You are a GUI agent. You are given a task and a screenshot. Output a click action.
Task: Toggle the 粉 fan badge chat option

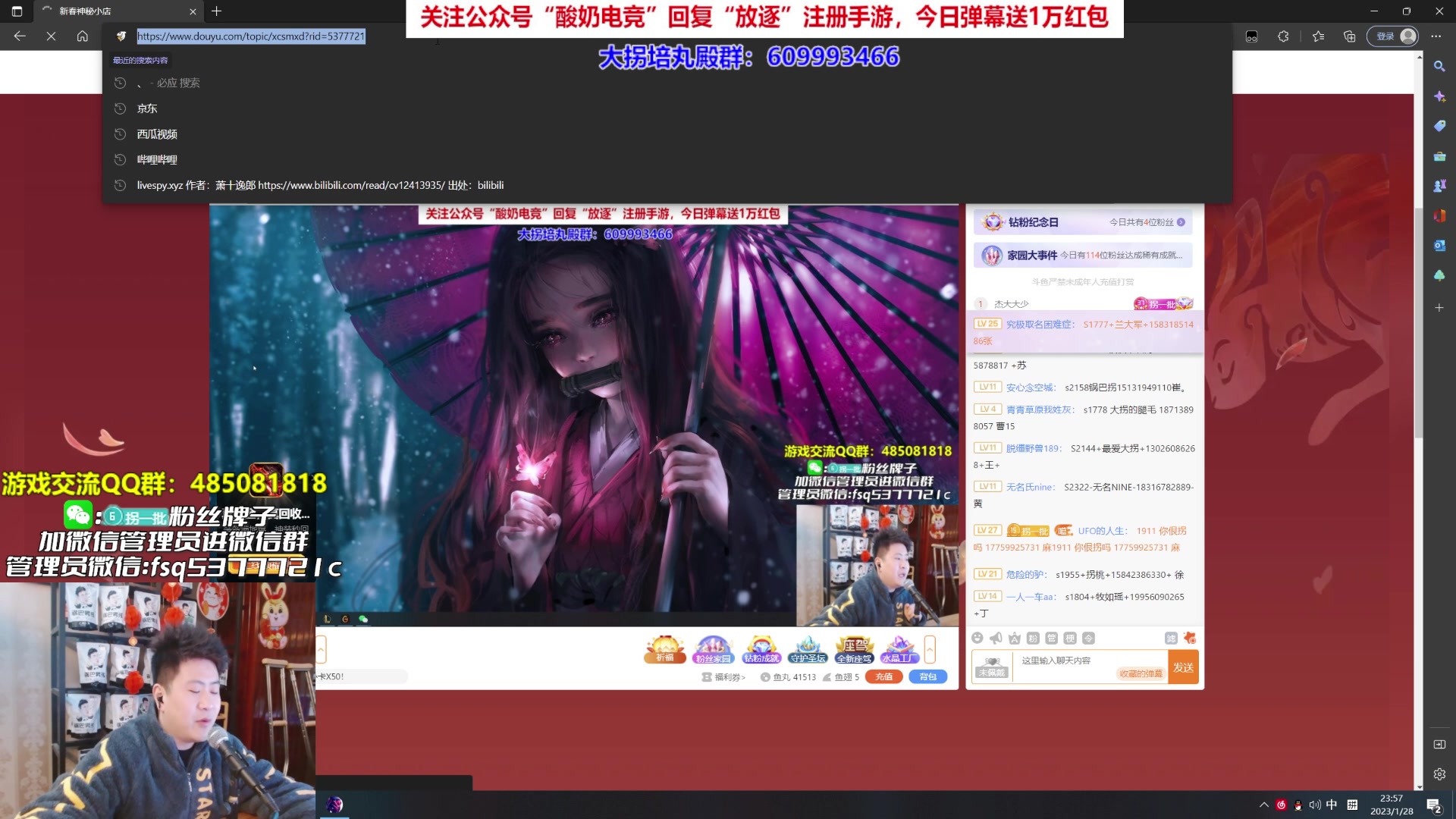pyautogui.click(x=1033, y=639)
